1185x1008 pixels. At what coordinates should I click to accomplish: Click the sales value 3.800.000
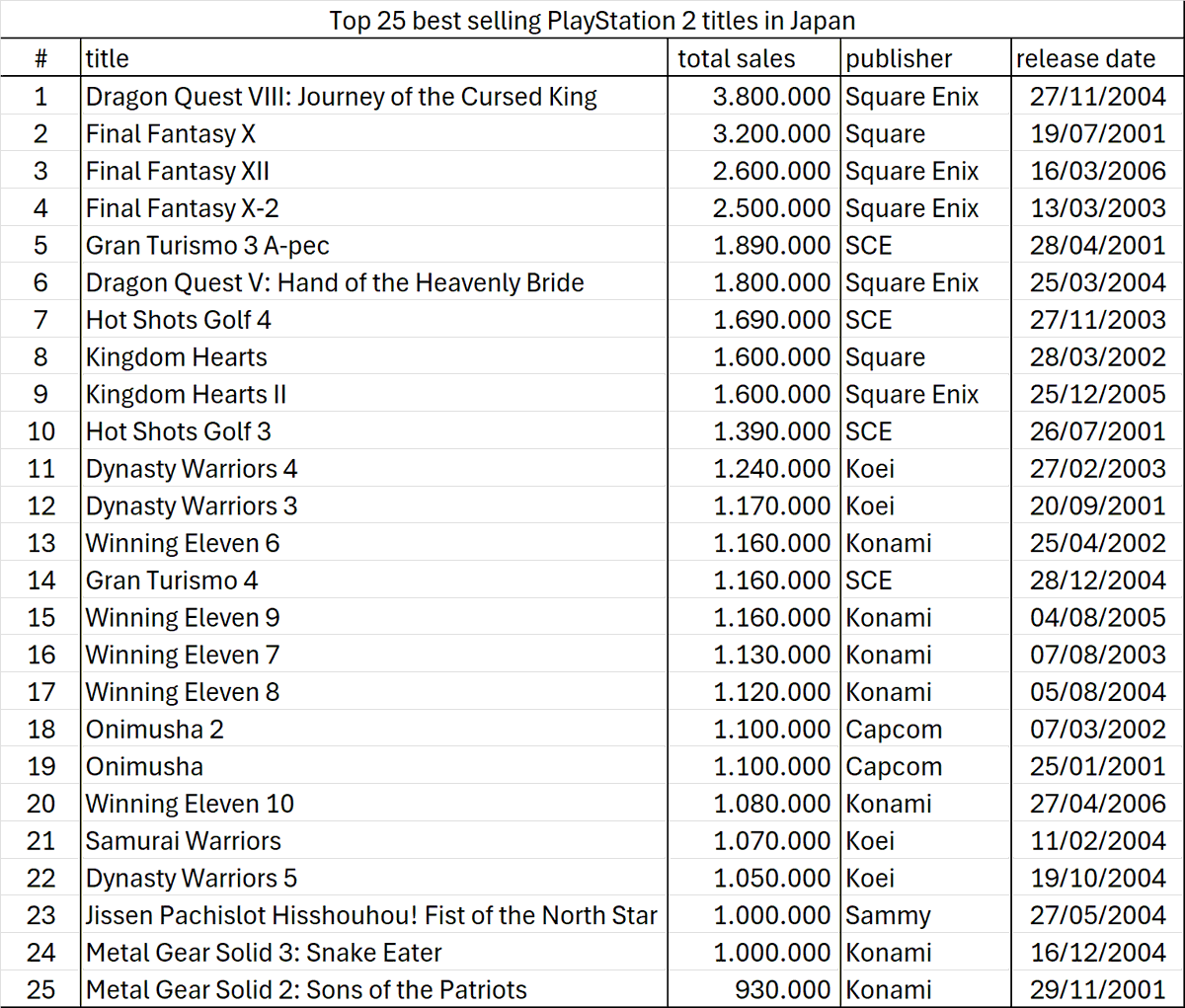[754, 97]
